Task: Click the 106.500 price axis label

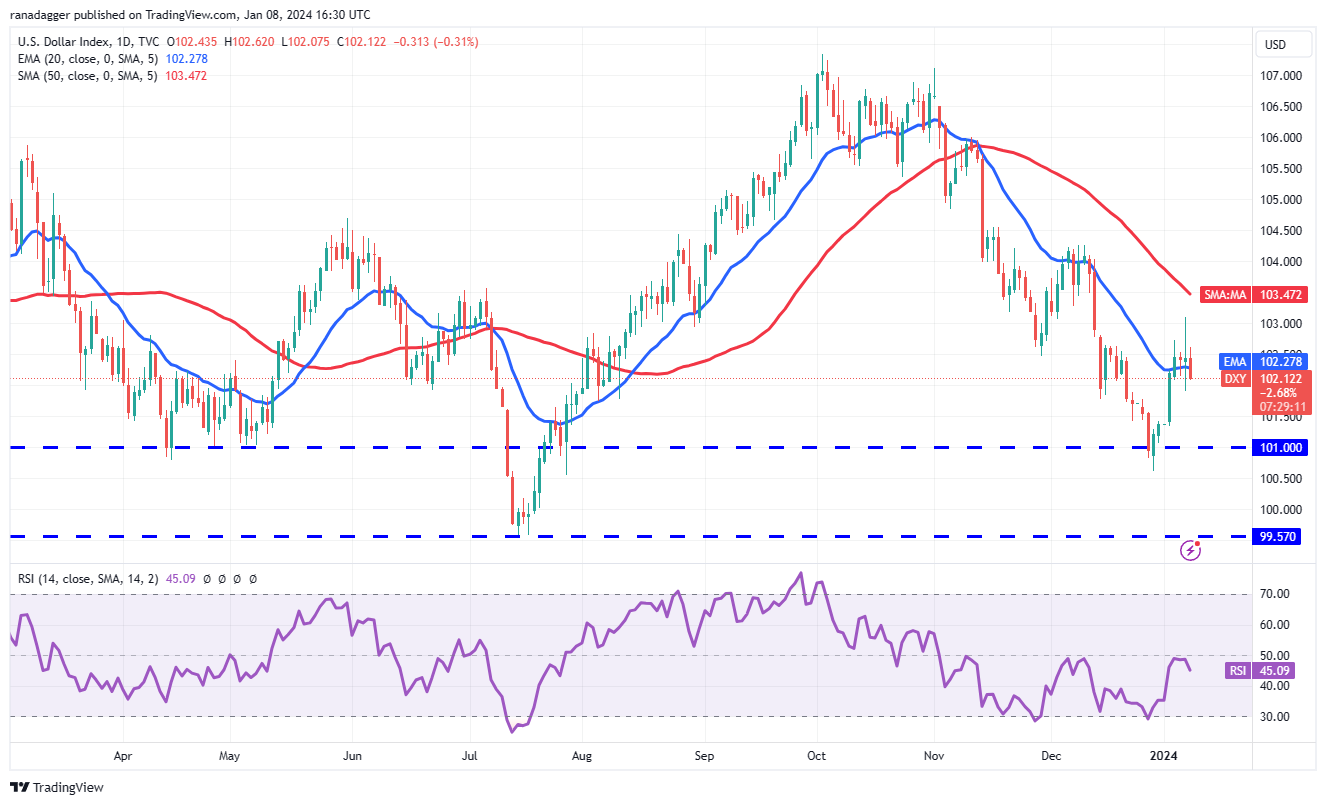Action: tap(1281, 107)
